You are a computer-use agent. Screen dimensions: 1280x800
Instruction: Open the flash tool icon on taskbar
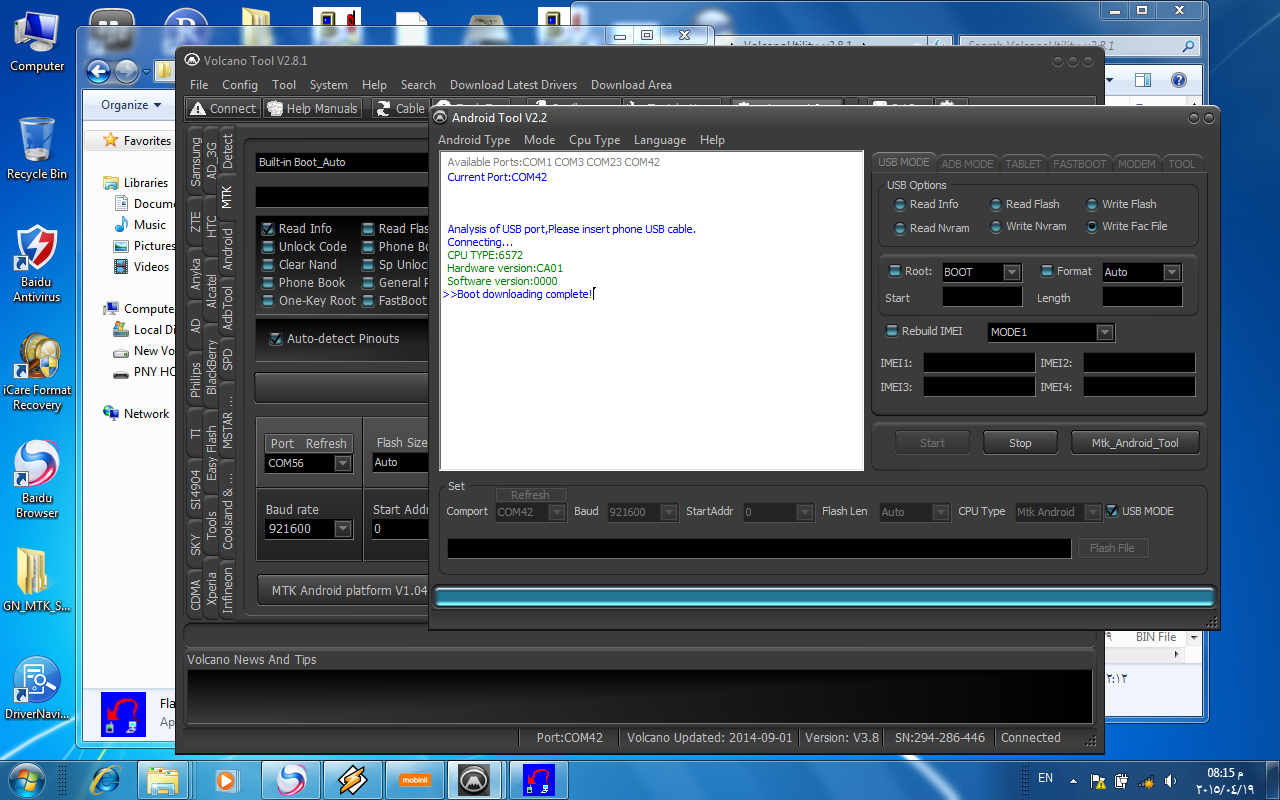(538, 779)
